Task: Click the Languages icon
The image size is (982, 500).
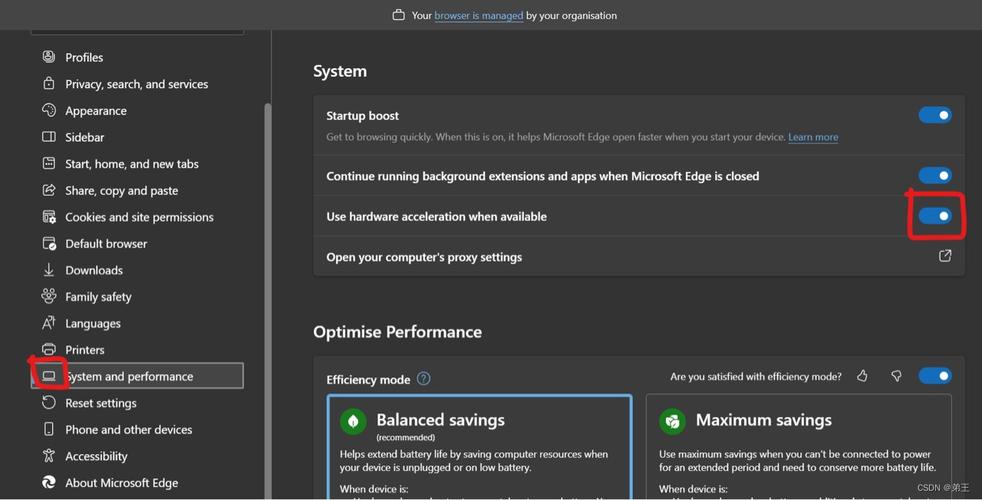Action: [49, 323]
